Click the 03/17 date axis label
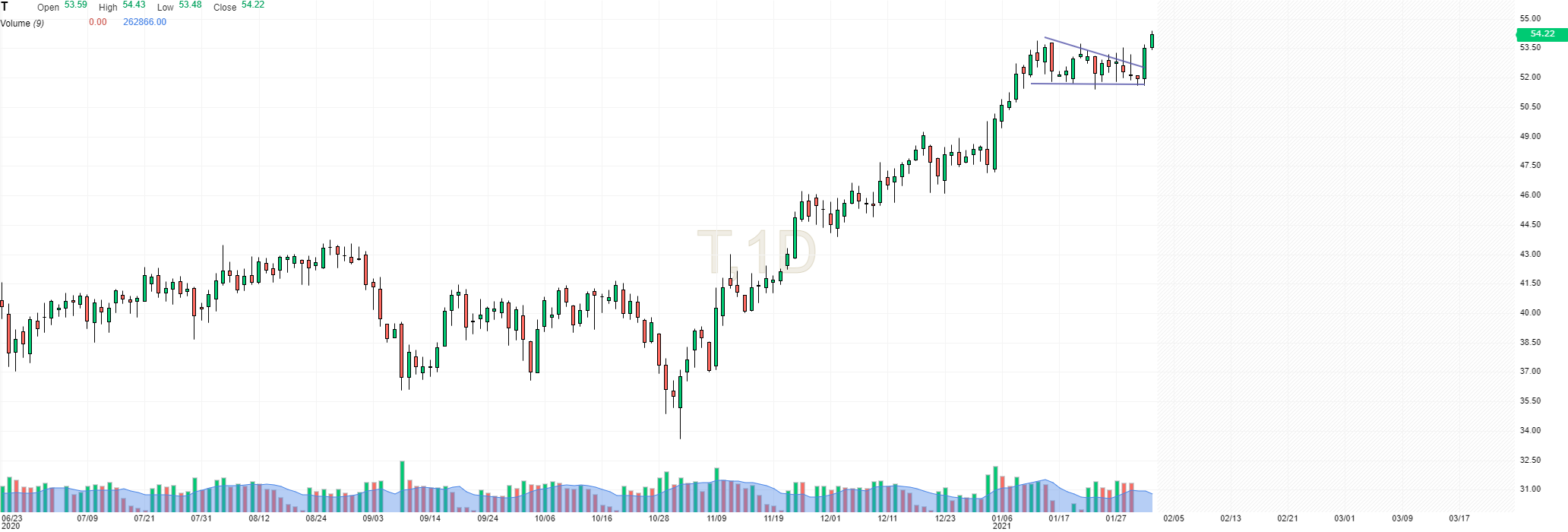 [1459, 519]
